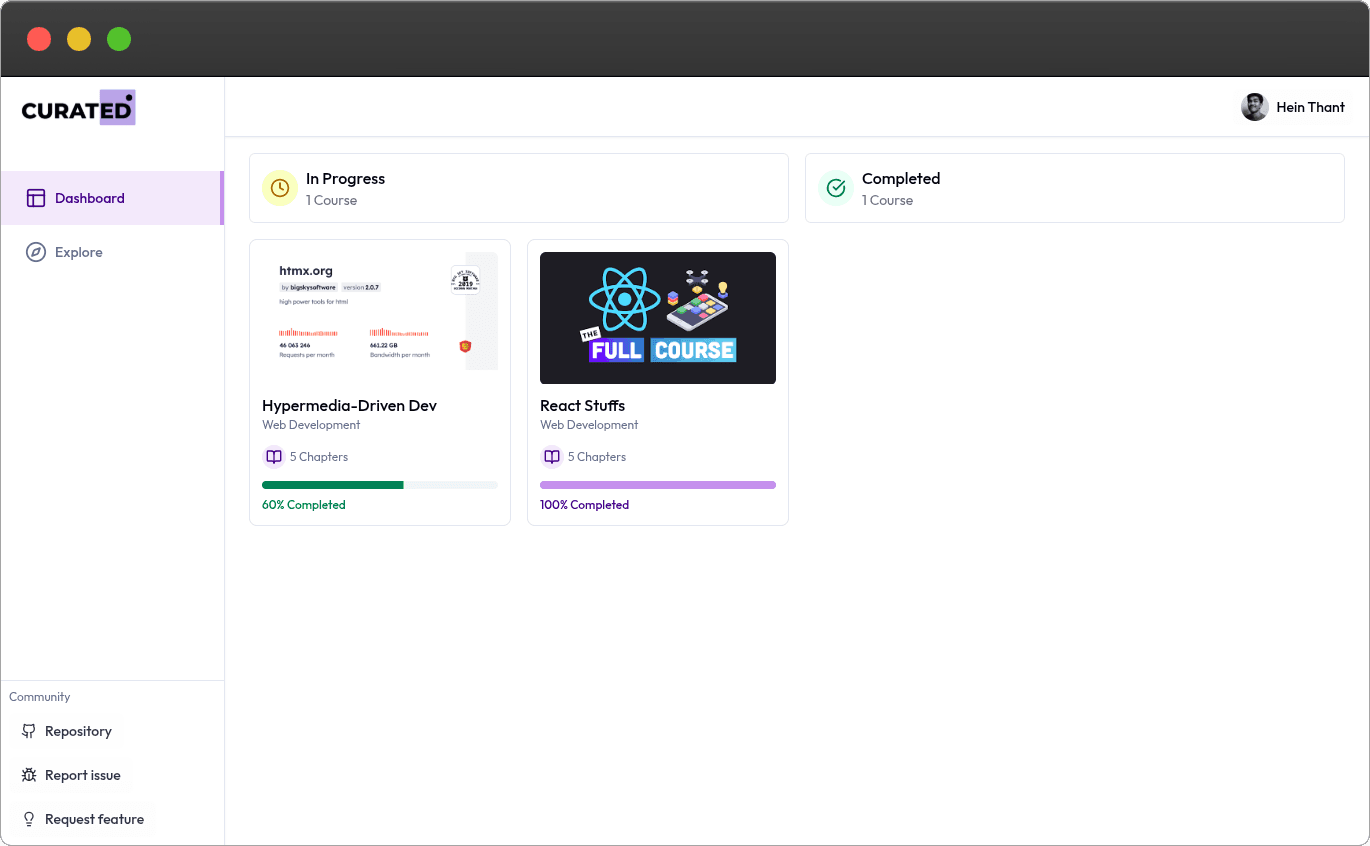Click the bug icon next to Report issue

pos(28,775)
